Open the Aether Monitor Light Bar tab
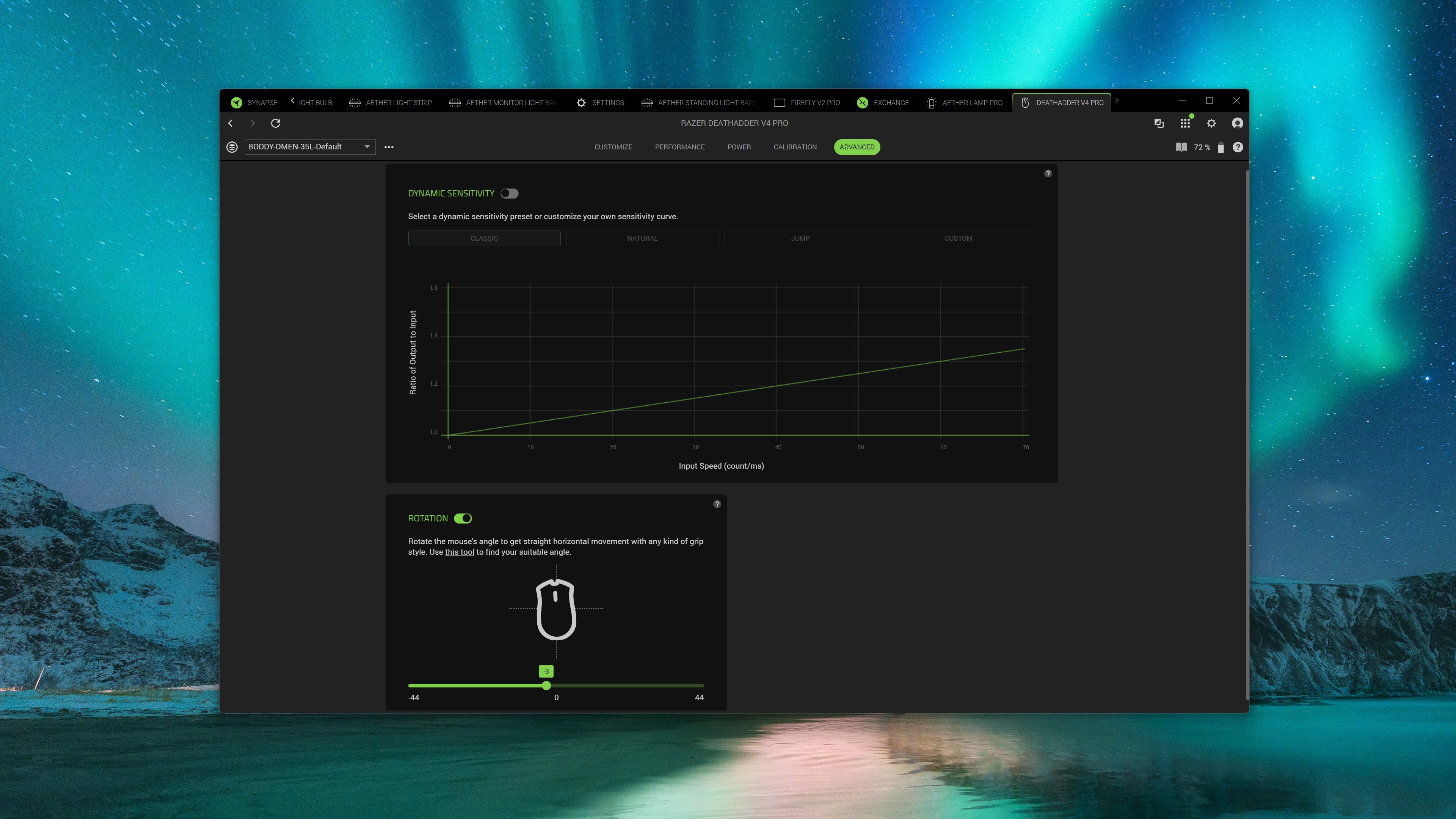Screen dimensions: 1456x819 coord(503,102)
